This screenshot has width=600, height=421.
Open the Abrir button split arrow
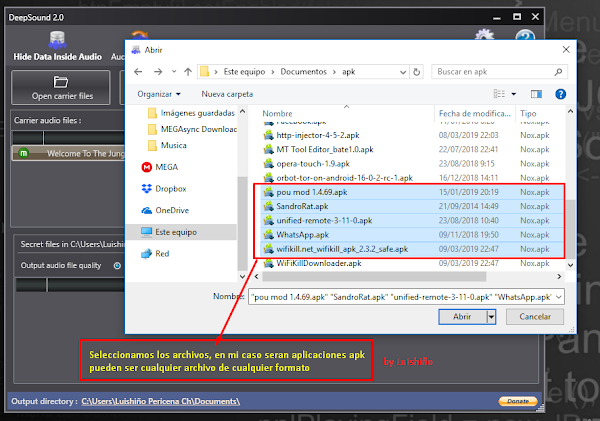click(x=491, y=317)
